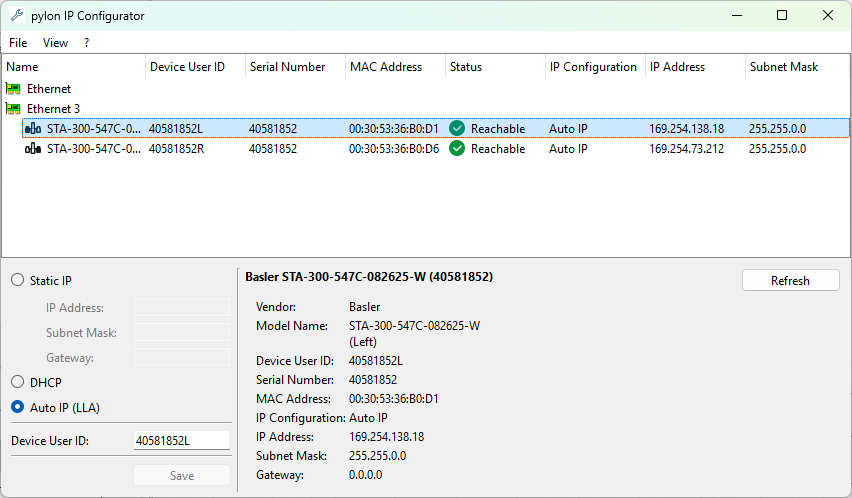This screenshot has width=852, height=498.
Task: Click the Device User ID input field
Action: click(182, 440)
